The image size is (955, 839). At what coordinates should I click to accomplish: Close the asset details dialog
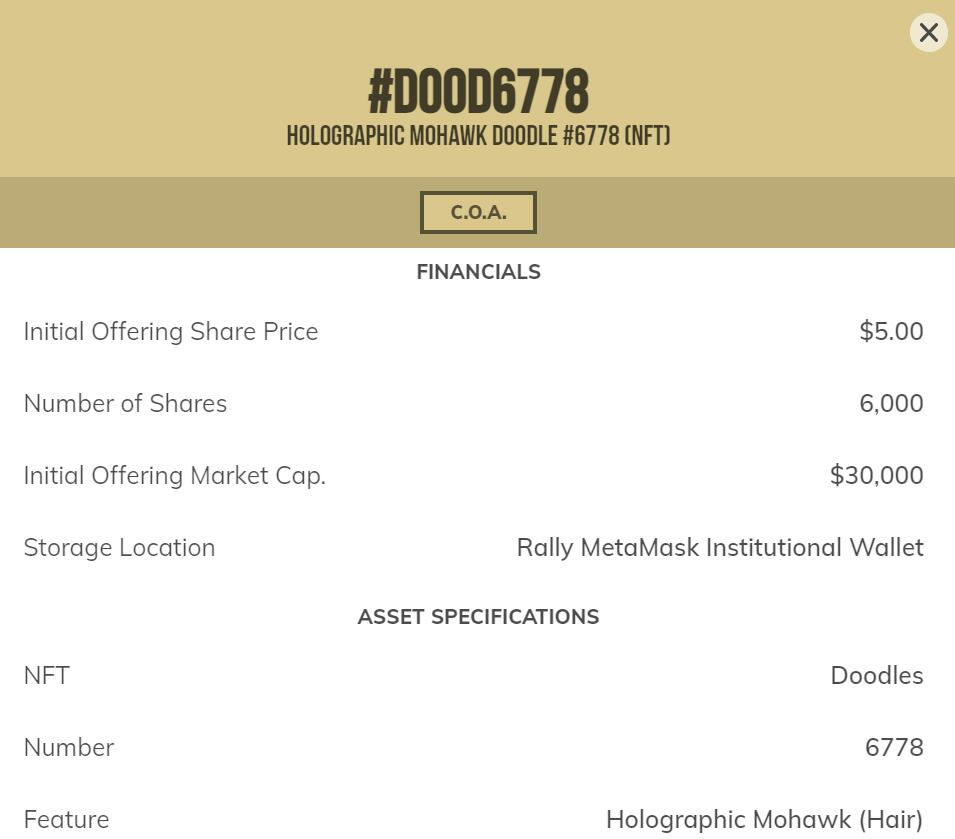point(928,33)
